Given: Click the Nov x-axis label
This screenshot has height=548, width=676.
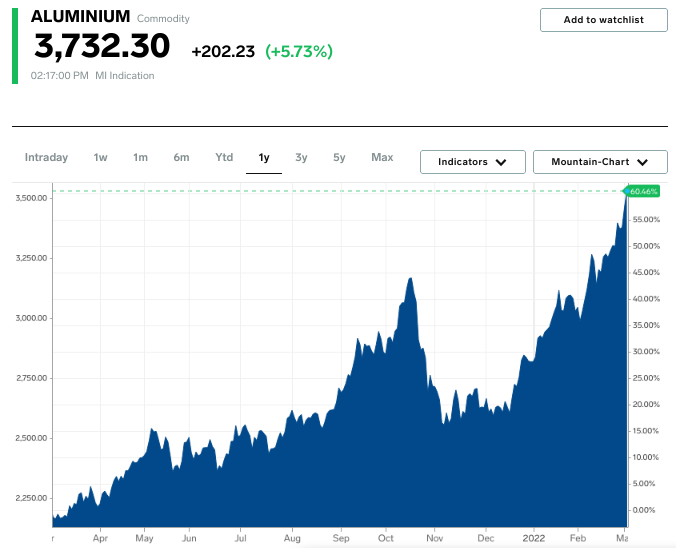Looking at the screenshot, I should [435, 538].
